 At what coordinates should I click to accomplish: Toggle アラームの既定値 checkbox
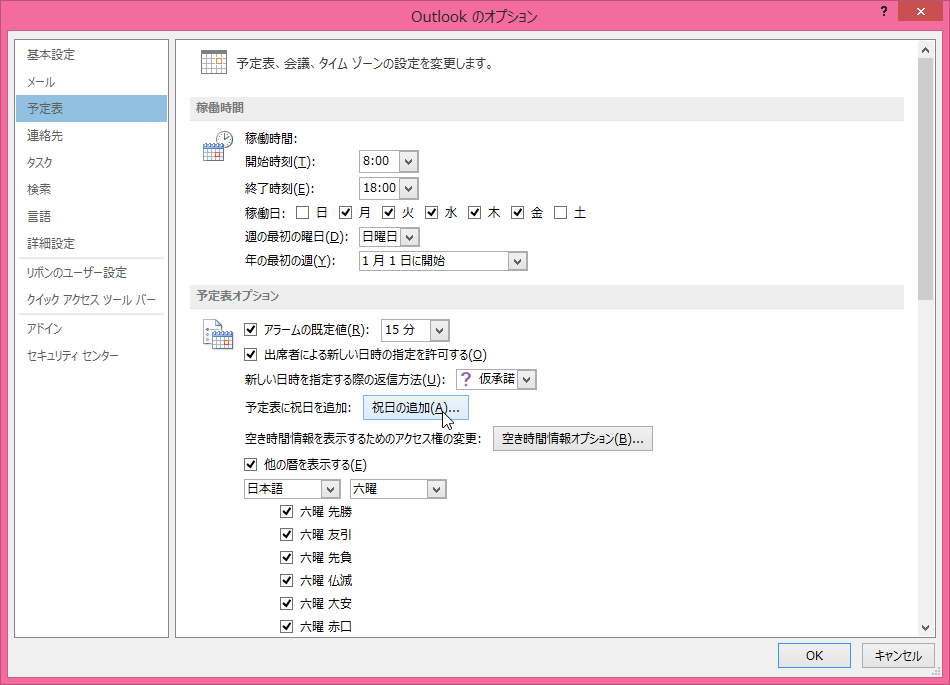[x=250, y=329]
